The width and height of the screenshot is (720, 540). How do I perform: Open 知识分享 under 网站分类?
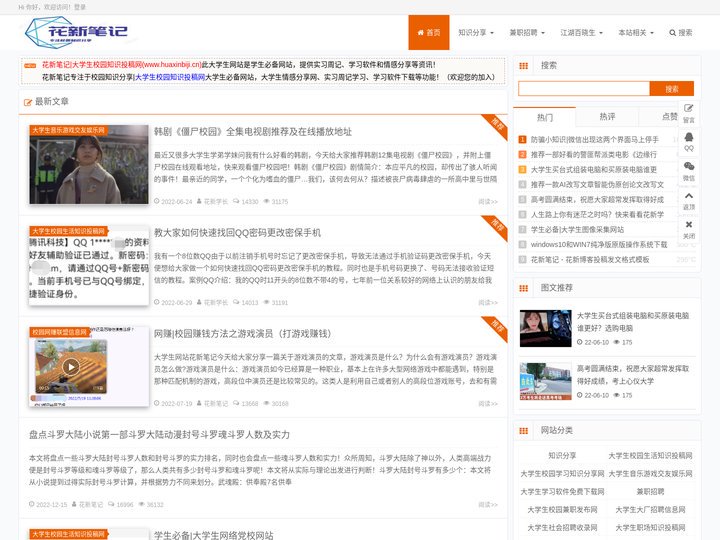coord(562,456)
